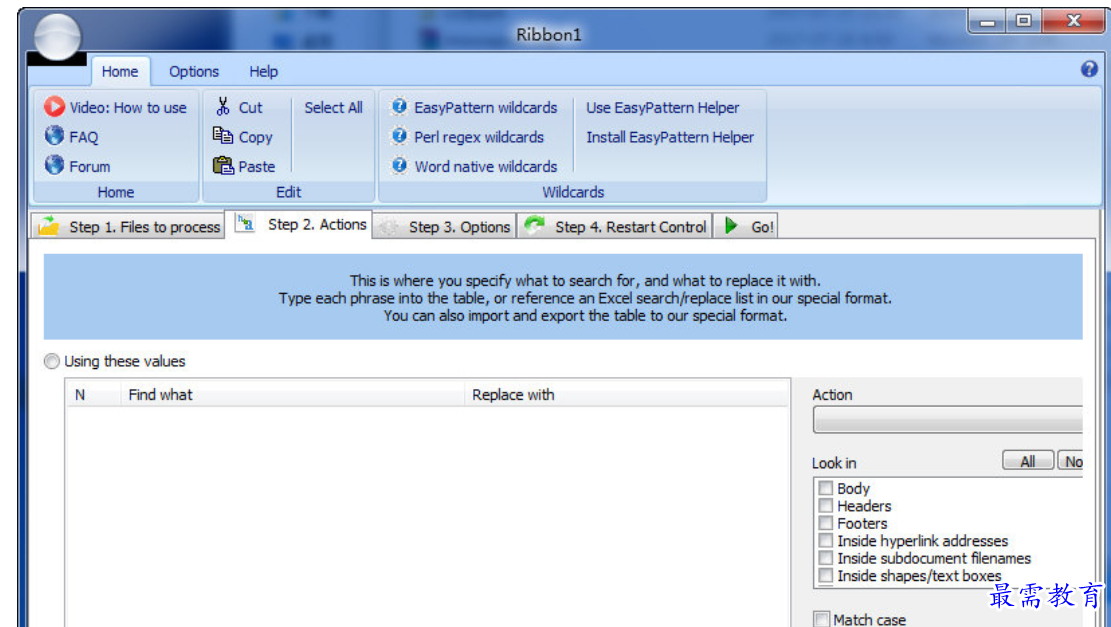Open Step 4. Restart Control tab

point(615,227)
